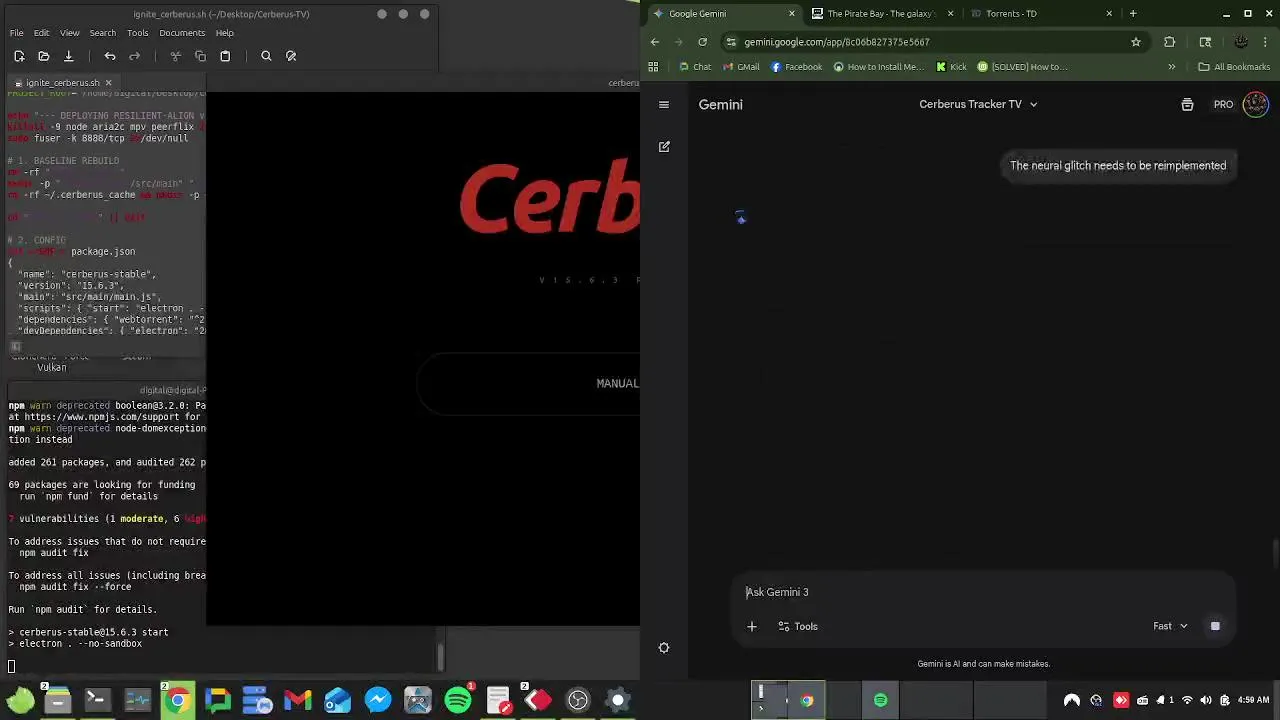Open the Facebook bookmark
The image size is (1280, 720).
tap(797, 67)
